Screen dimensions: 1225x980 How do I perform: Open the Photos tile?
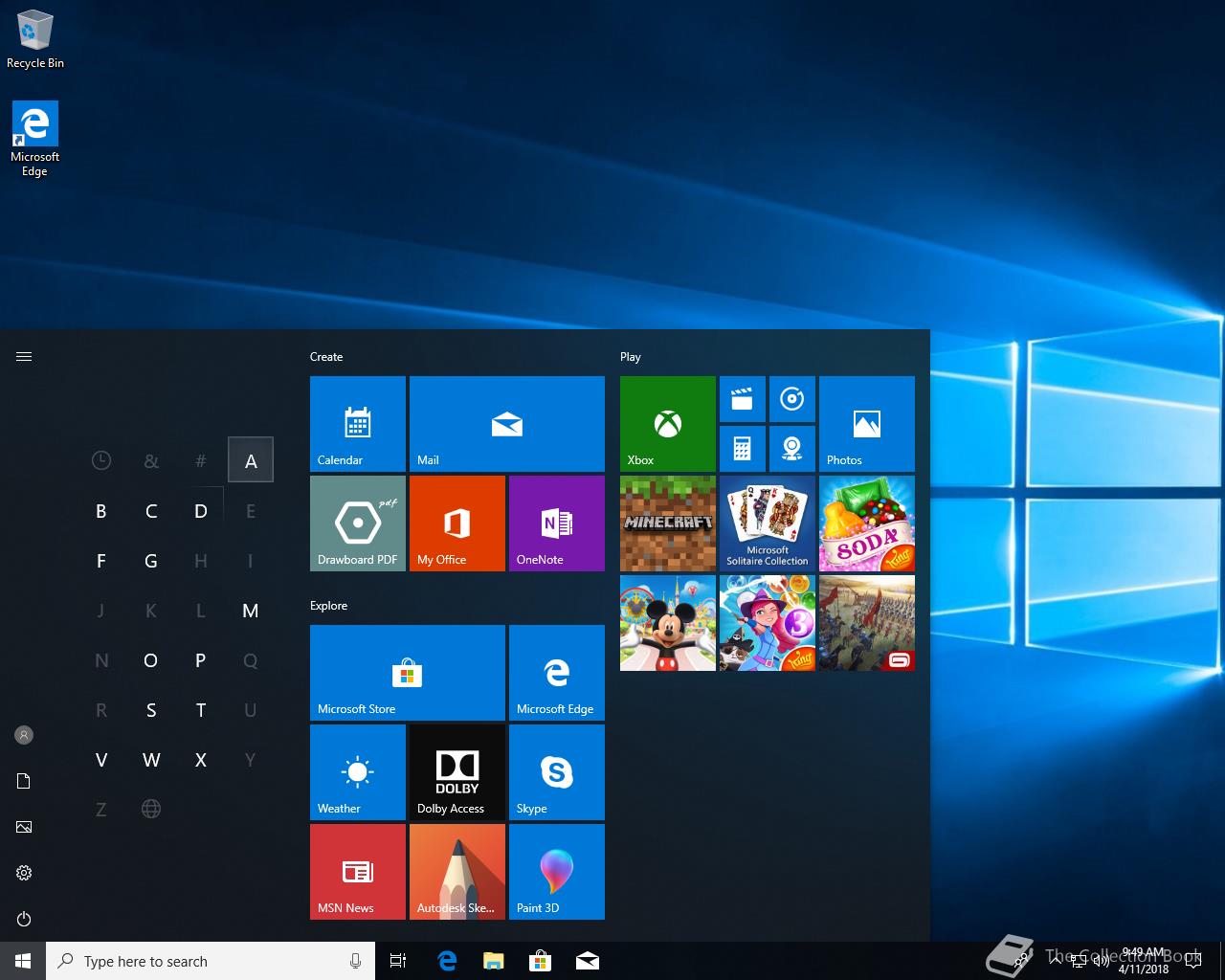[x=867, y=424]
